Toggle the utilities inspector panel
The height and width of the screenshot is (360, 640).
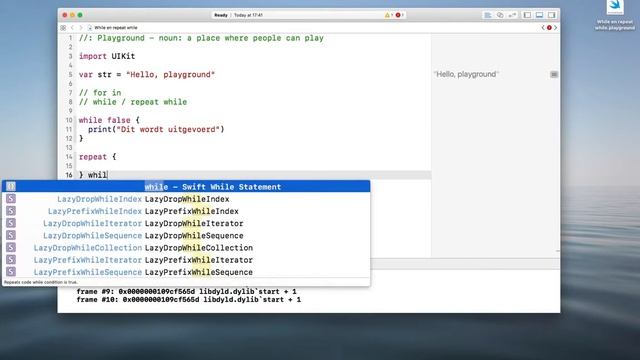551,15
